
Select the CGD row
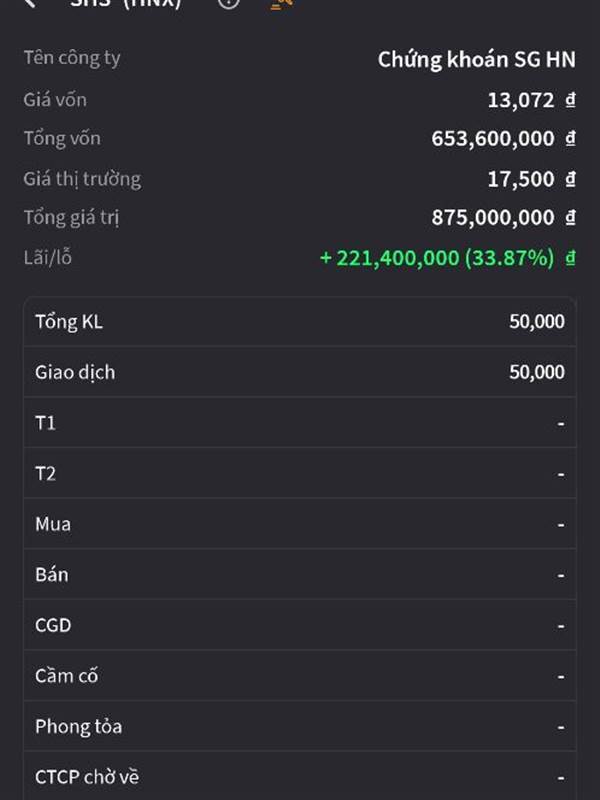tap(300, 625)
